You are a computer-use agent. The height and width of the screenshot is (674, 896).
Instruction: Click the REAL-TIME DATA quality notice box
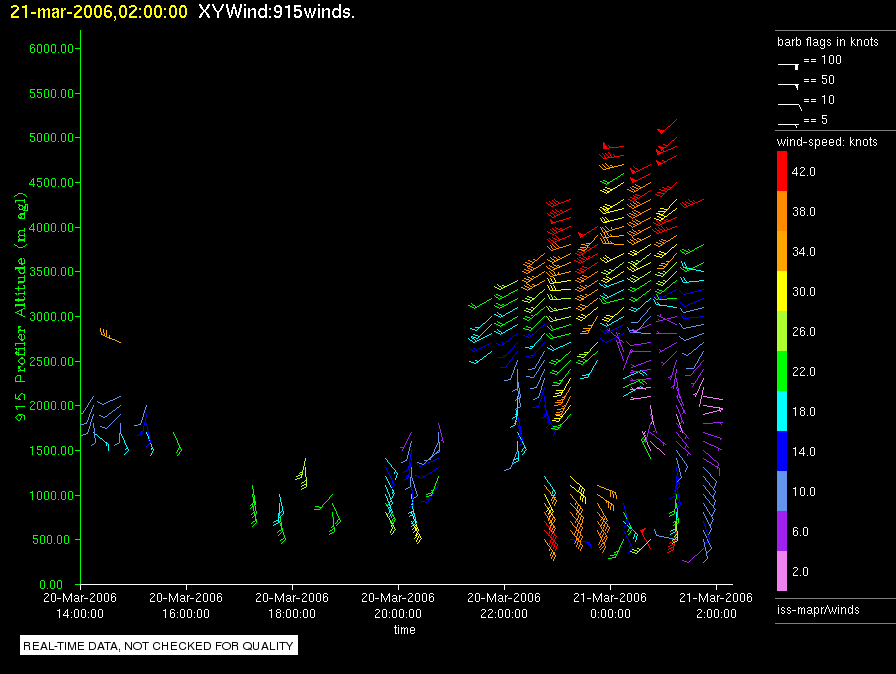(x=159, y=646)
